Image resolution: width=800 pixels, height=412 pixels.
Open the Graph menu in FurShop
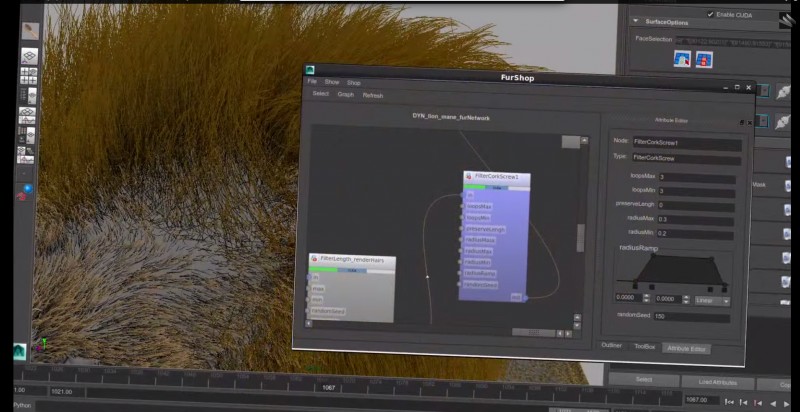(345, 95)
